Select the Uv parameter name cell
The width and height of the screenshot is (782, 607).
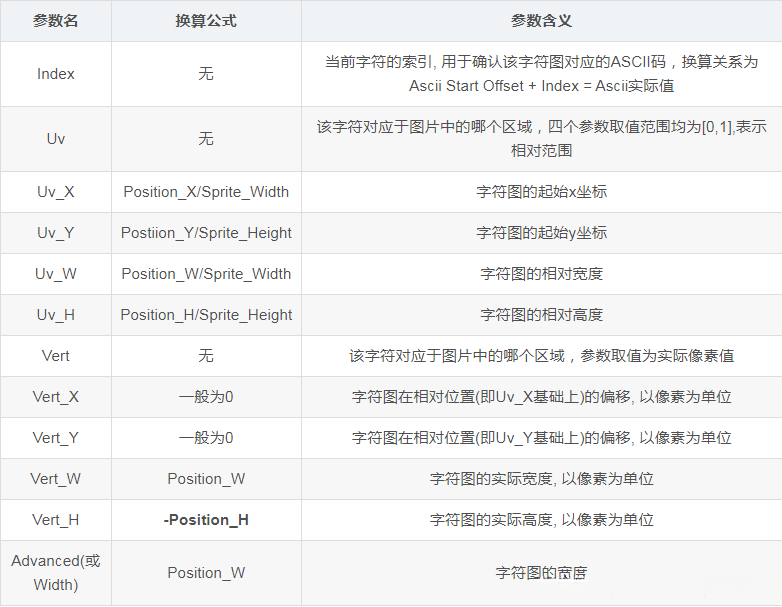click(x=55, y=139)
